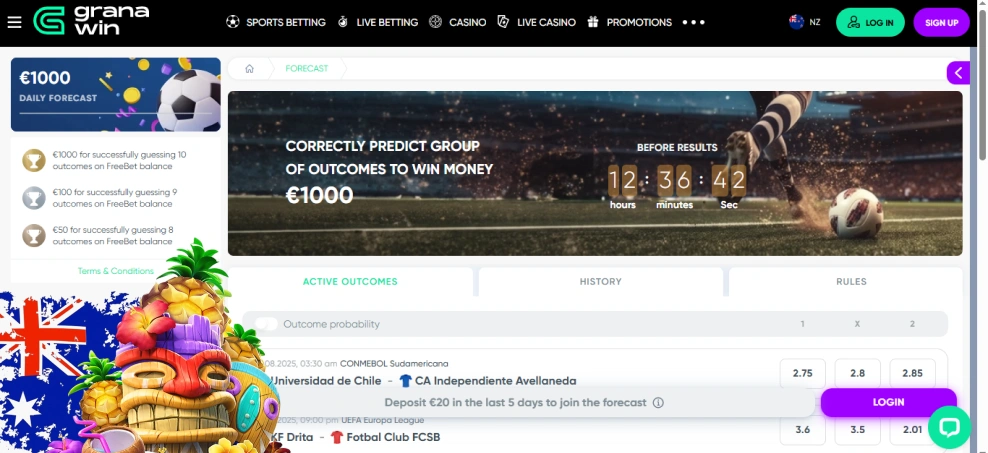Click the €1000 Daily Forecast banner
The width and height of the screenshot is (988, 453).
(x=116, y=95)
